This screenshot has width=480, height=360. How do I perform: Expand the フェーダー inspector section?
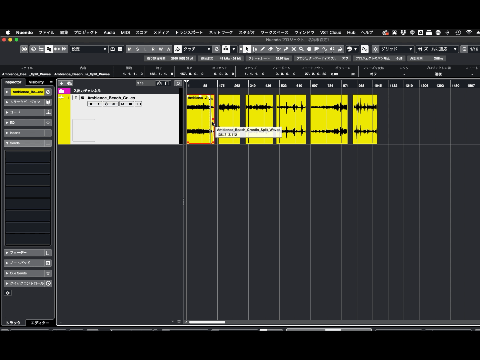(x=24, y=253)
